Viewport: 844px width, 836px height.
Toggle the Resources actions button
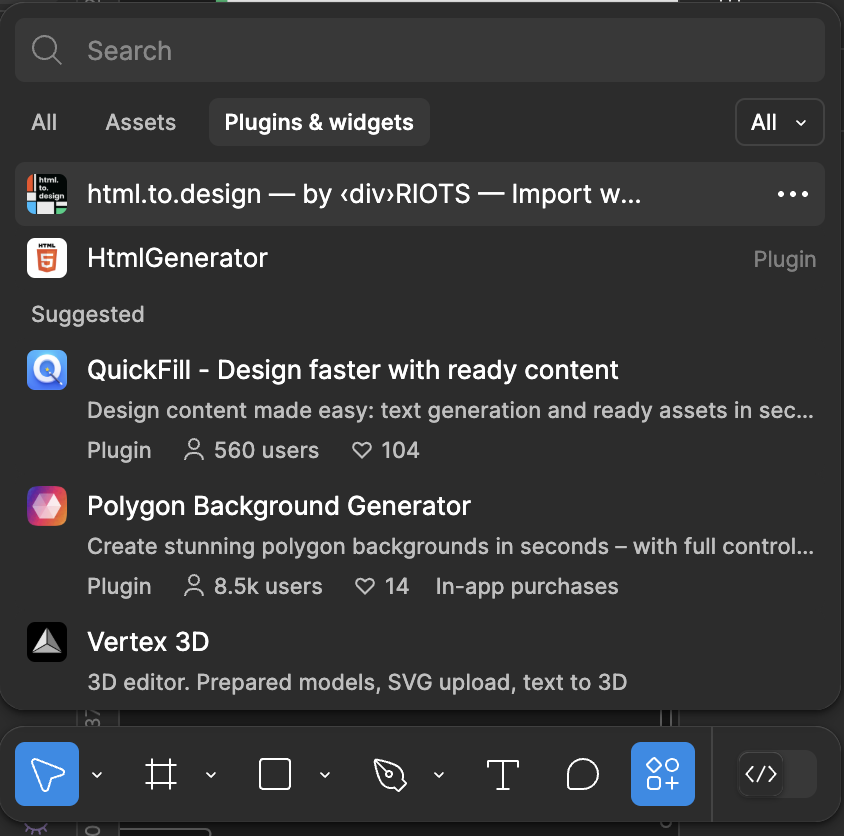663,774
